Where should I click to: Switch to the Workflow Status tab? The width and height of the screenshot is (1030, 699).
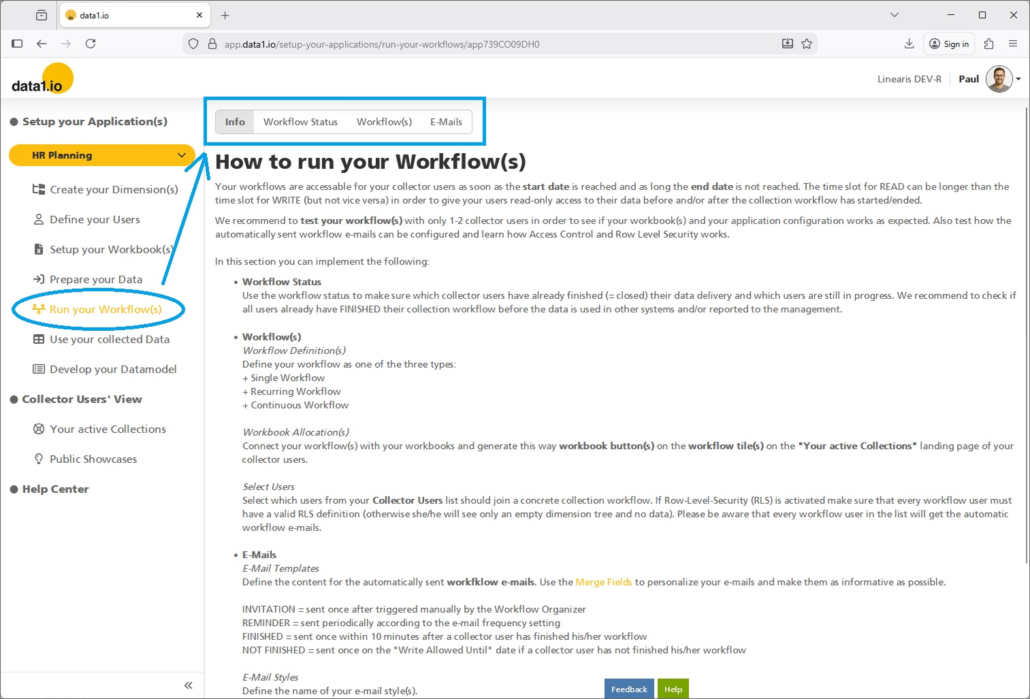pyautogui.click(x=300, y=122)
